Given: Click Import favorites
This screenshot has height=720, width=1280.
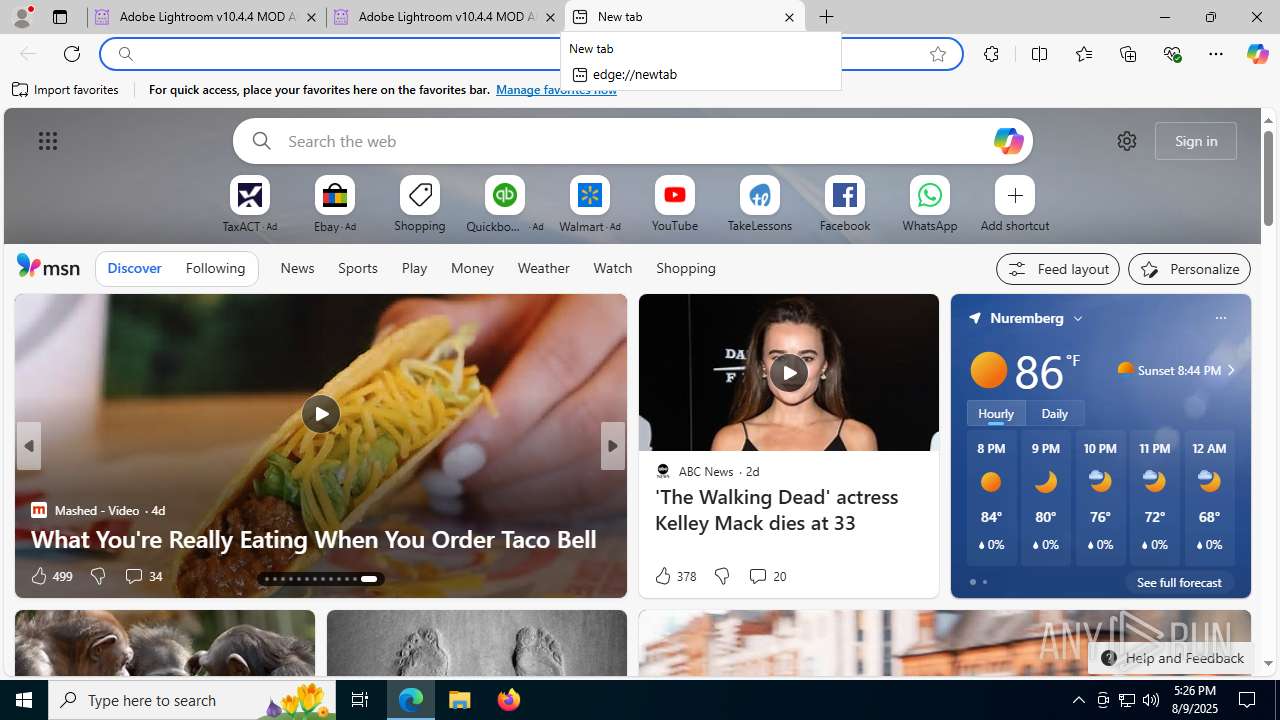Looking at the screenshot, I should coord(66,90).
